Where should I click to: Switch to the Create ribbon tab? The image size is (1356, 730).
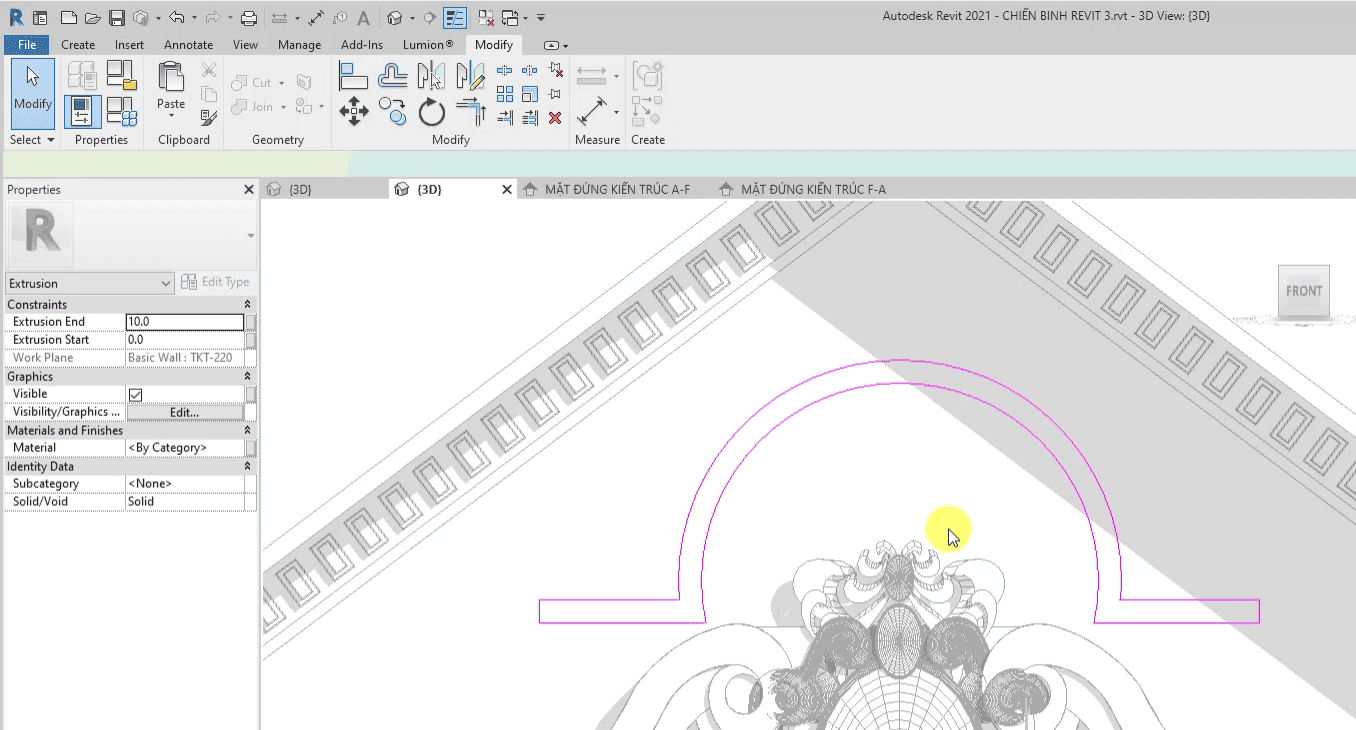[x=78, y=45]
